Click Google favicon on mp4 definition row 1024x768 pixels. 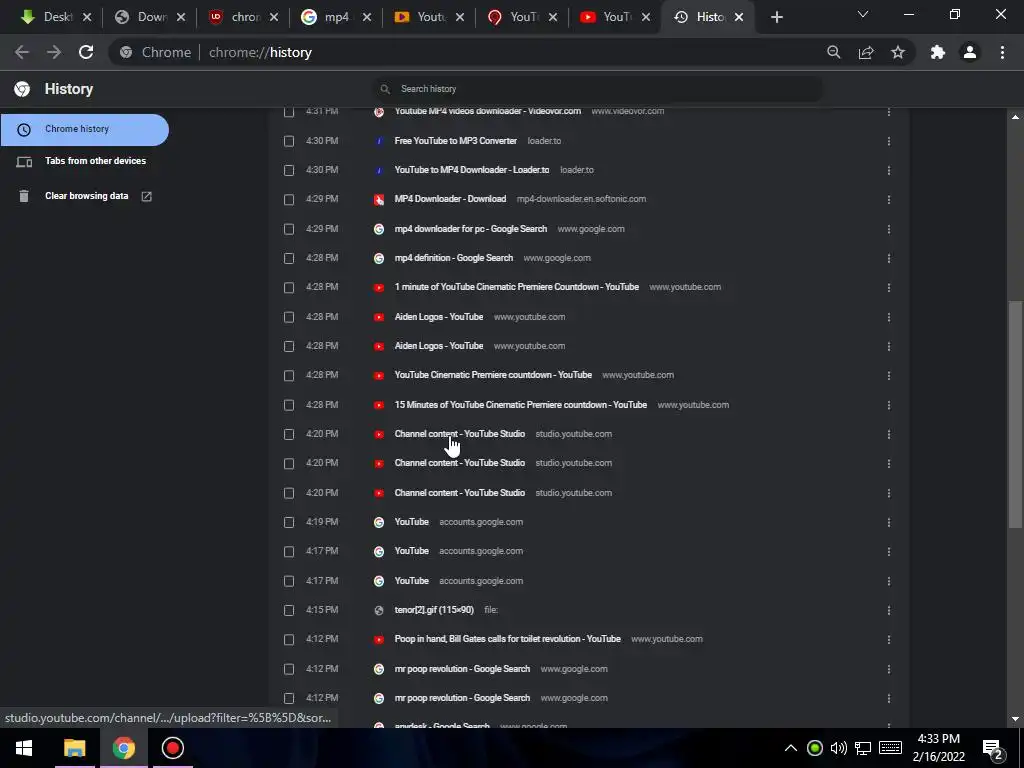coord(378,259)
